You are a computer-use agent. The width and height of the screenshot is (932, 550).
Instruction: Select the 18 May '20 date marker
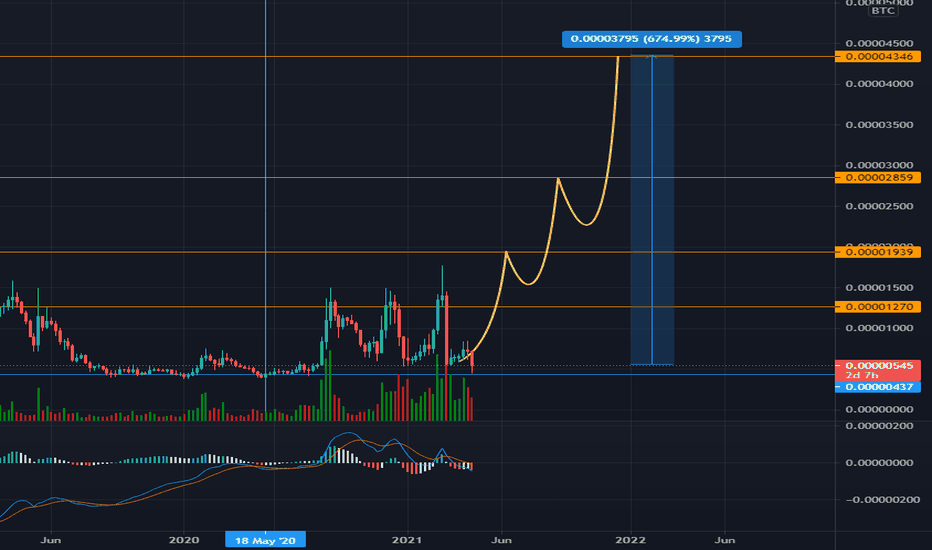[265, 540]
